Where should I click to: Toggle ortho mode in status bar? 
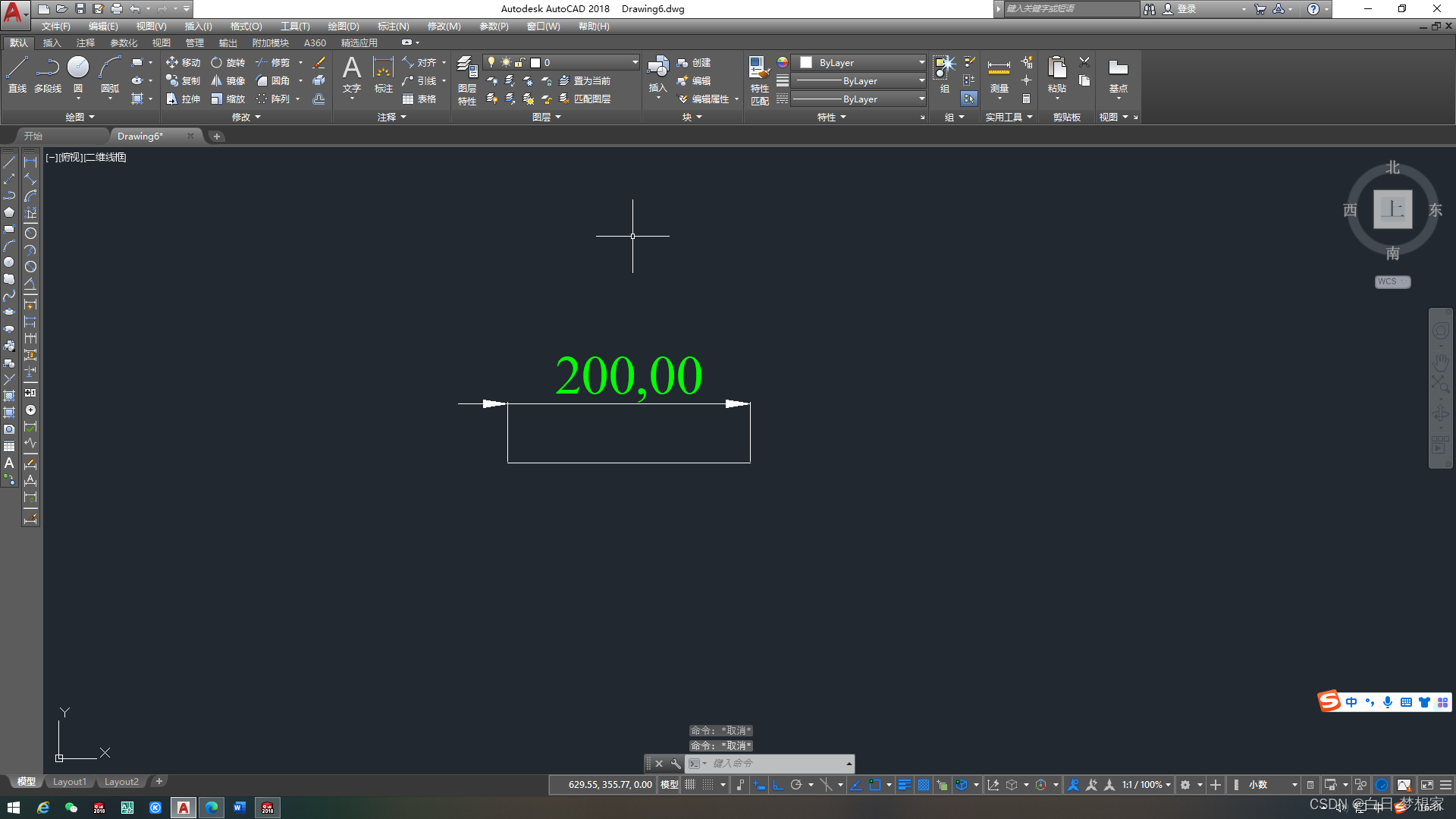778,785
